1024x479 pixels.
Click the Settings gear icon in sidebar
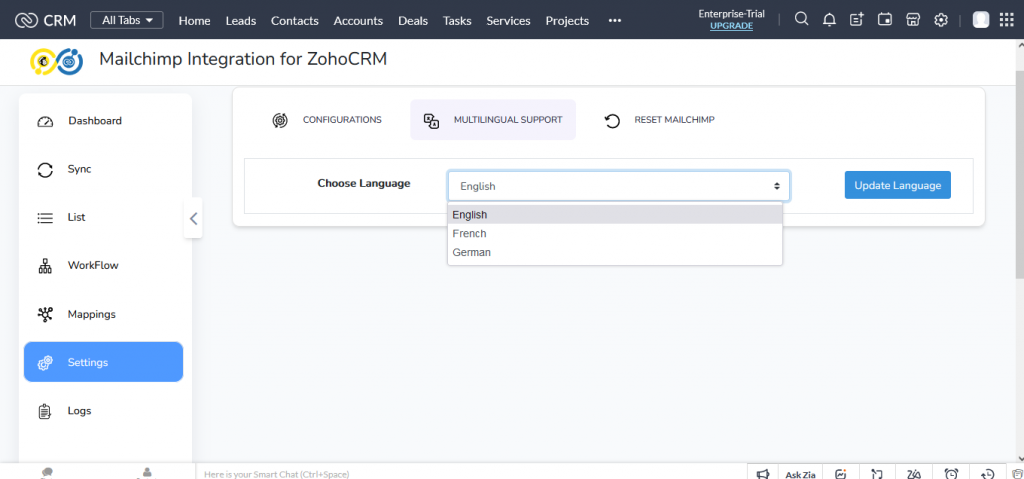44,363
